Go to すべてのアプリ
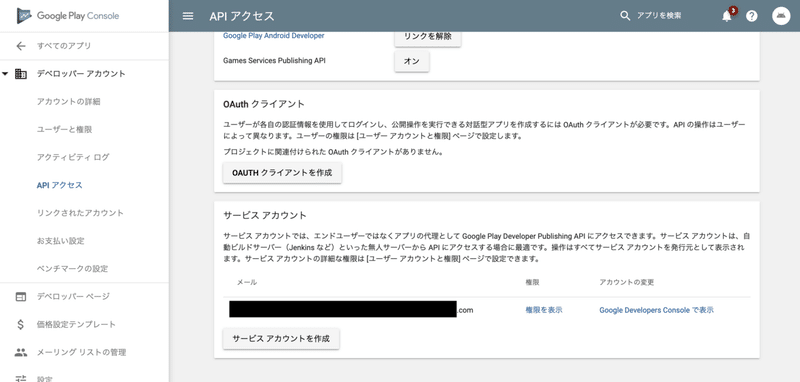800x382 pixels. point(64,46)
